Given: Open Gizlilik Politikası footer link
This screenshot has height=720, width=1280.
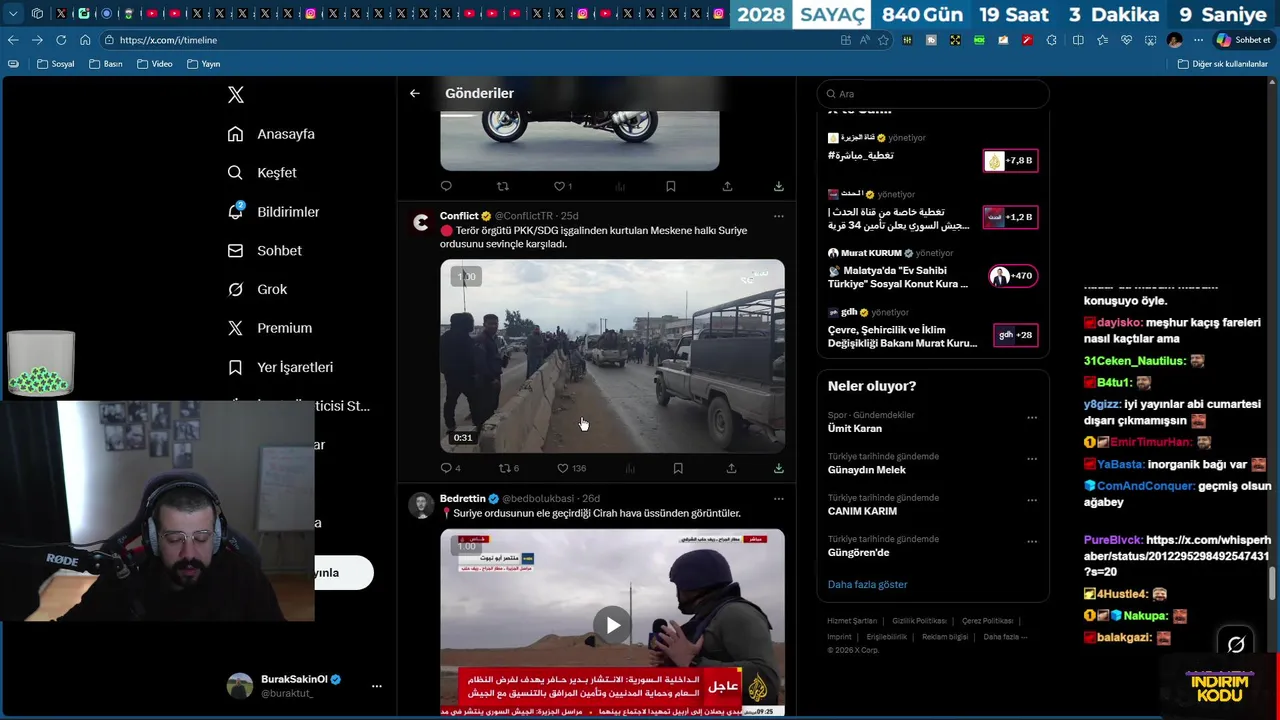Looking at the screenshot, I should pos(919,621).
